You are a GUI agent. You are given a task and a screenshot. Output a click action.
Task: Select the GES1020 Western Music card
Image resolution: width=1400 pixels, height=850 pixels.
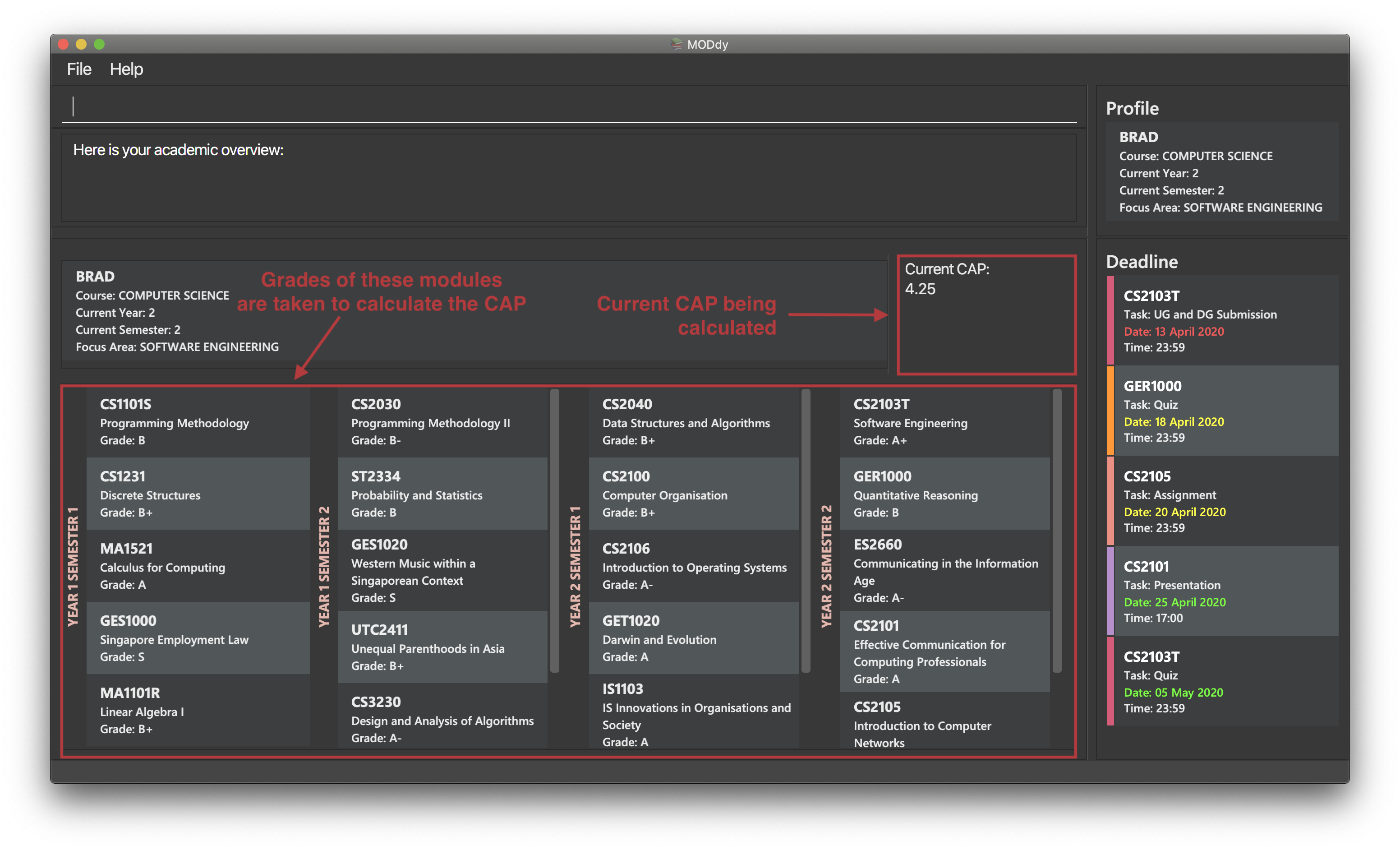pyautogui.click(x=442, y=570)
